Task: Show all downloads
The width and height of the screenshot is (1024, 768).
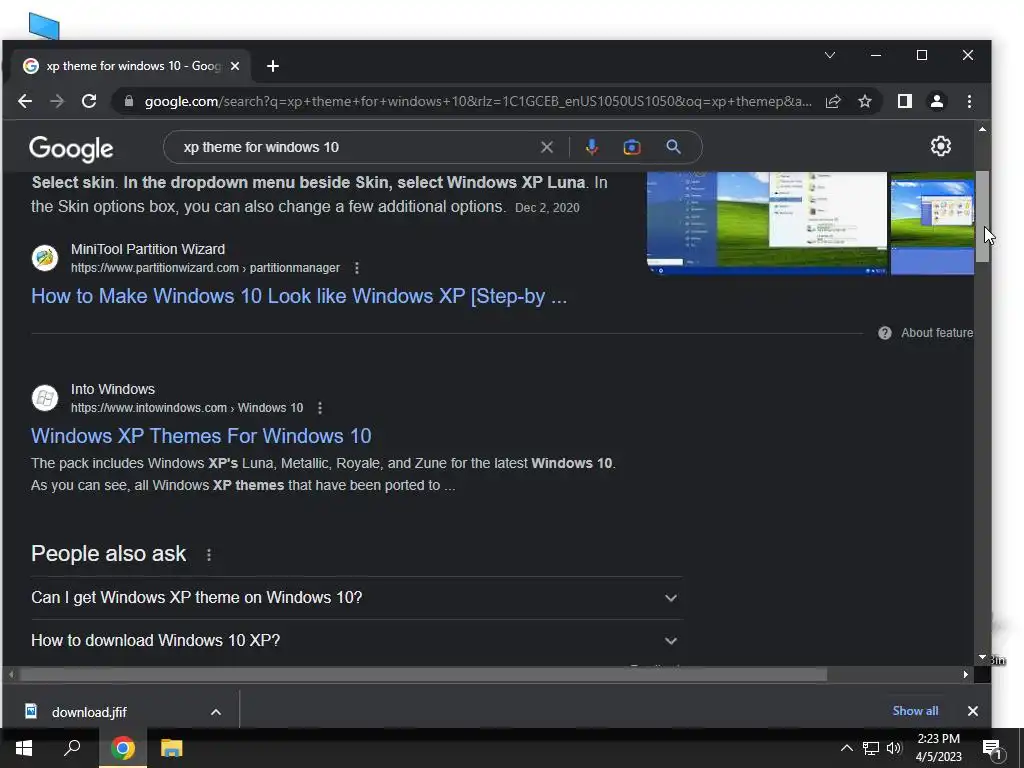Action: 915,711
